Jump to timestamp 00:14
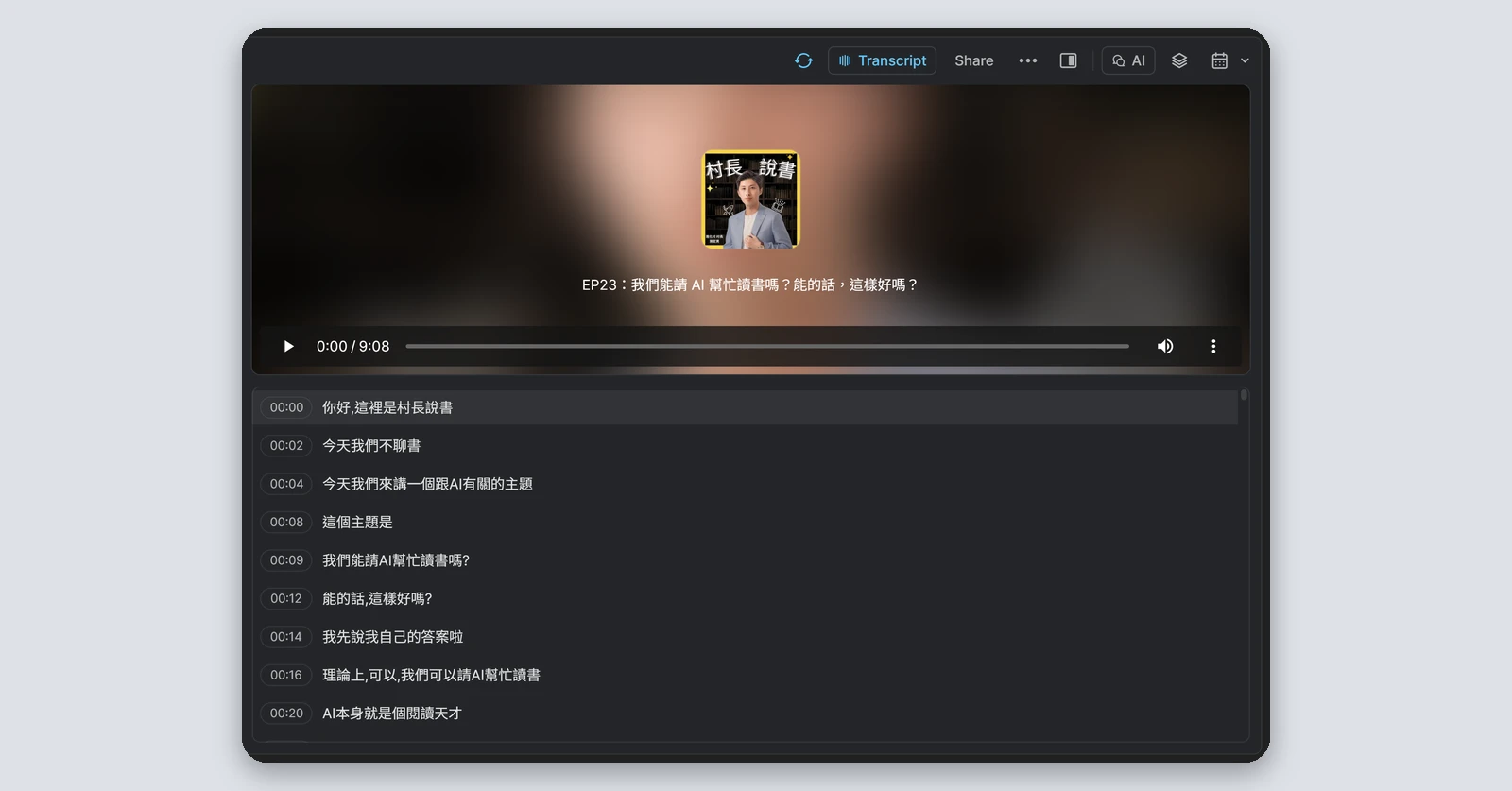1512x791 pixels. [286, 637]
